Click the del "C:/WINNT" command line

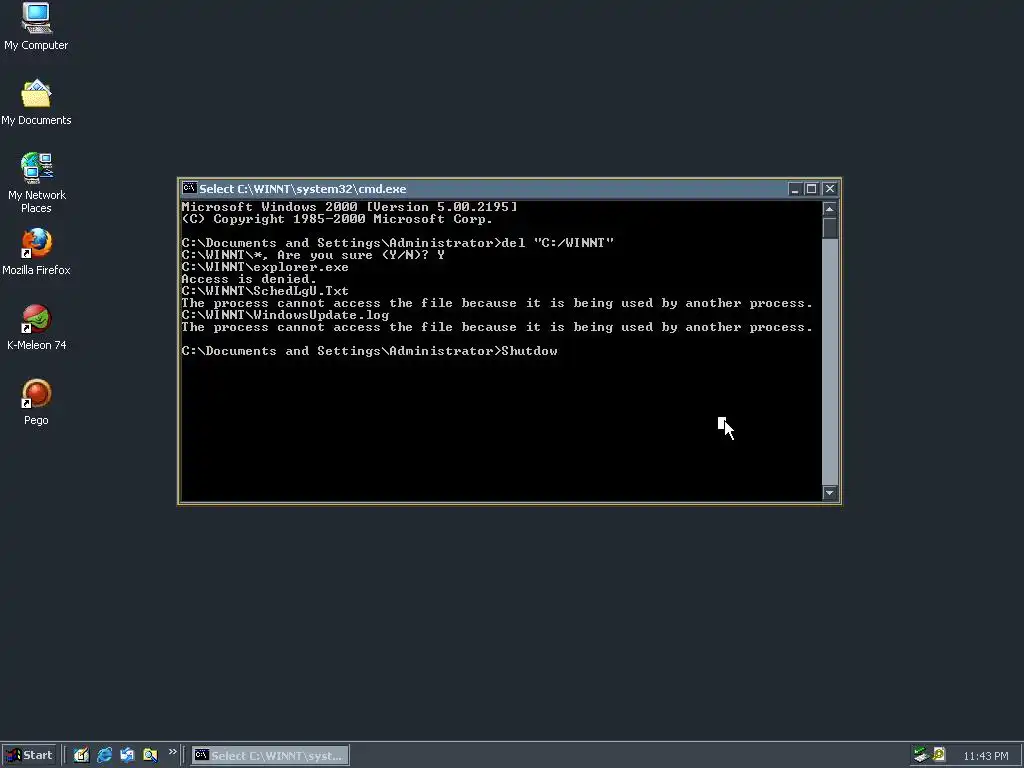click(x=398, y=243)
